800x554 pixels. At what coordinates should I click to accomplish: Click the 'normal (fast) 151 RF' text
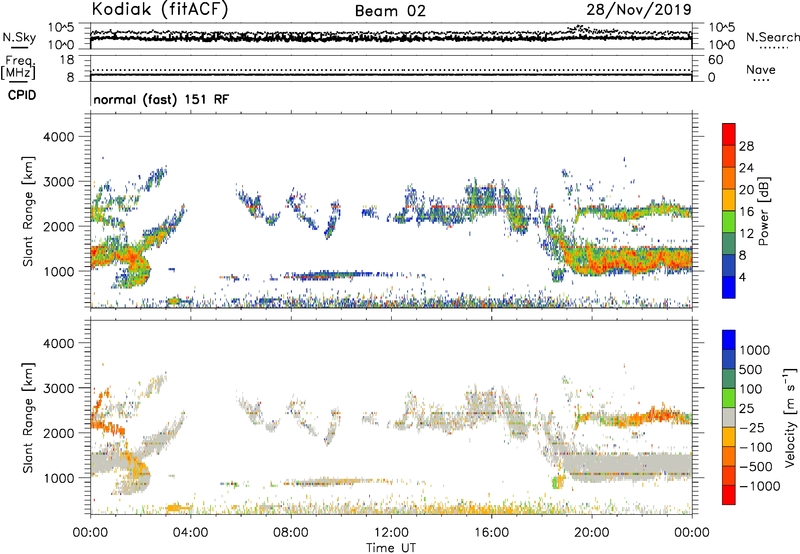tap(161, 99)
